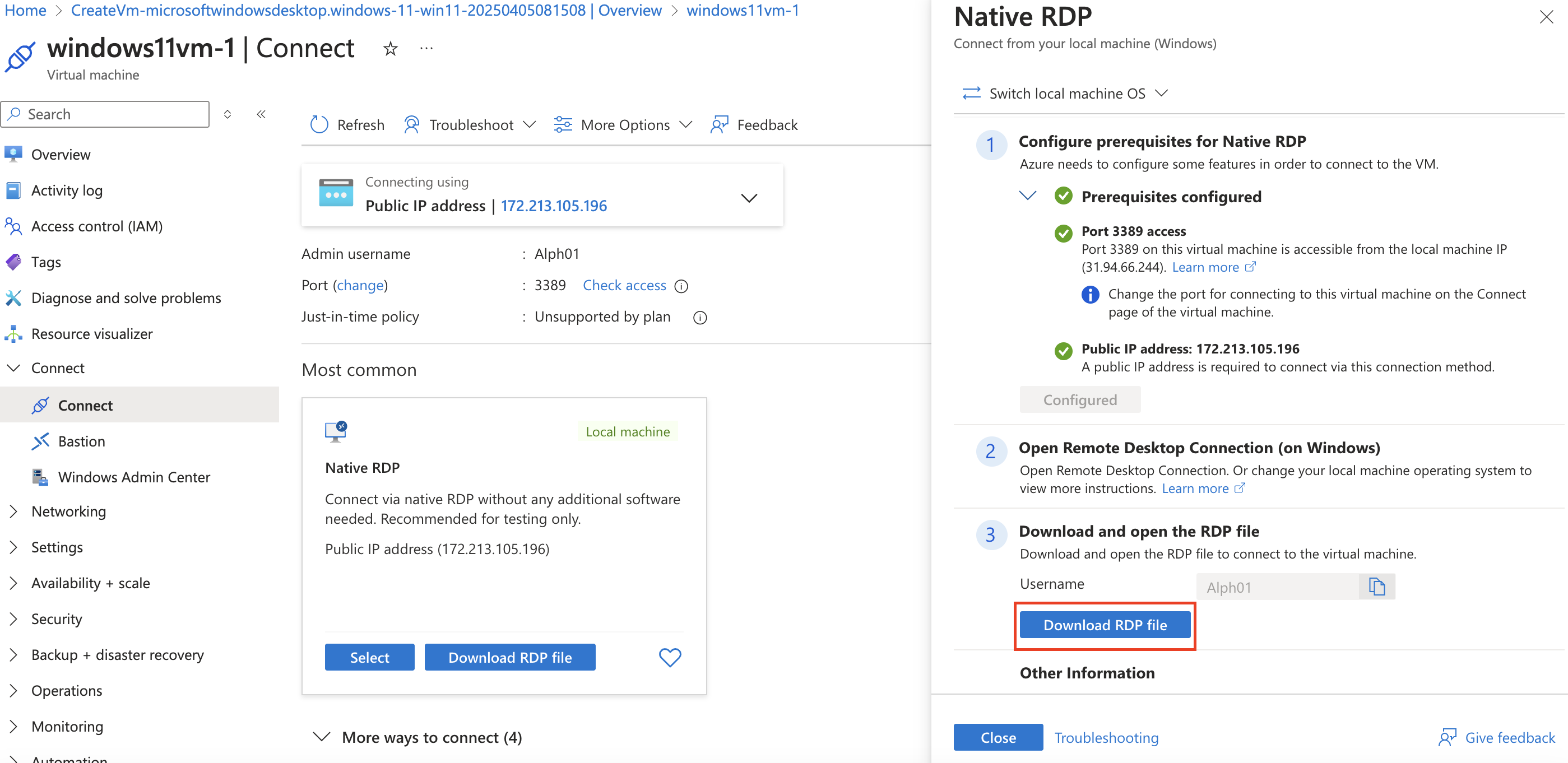Click the Port 3389 access green checkmark
This screenshot has height=763, width=1568.
coord(1063,233)
